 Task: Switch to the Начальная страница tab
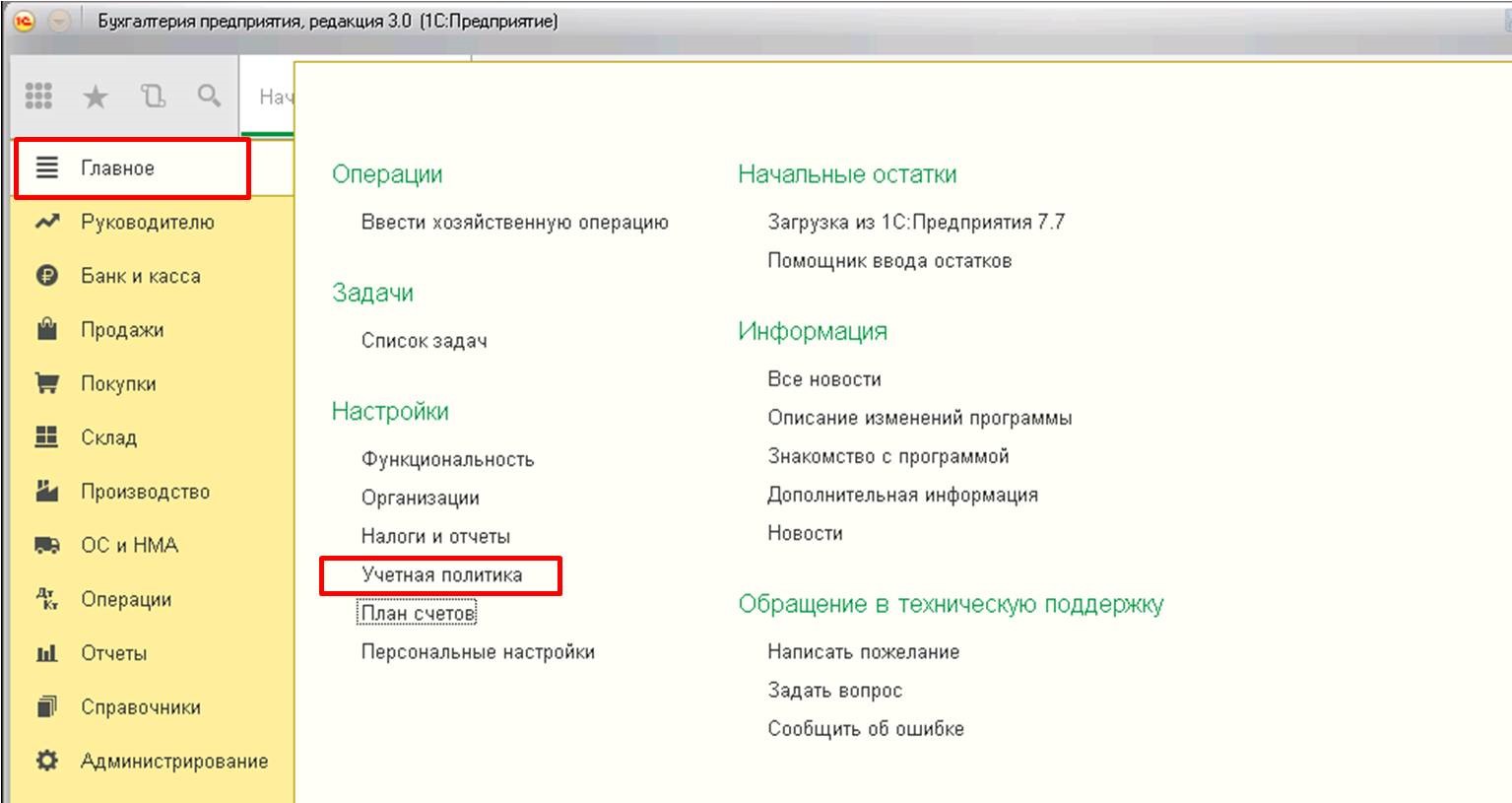click(275, 97)
